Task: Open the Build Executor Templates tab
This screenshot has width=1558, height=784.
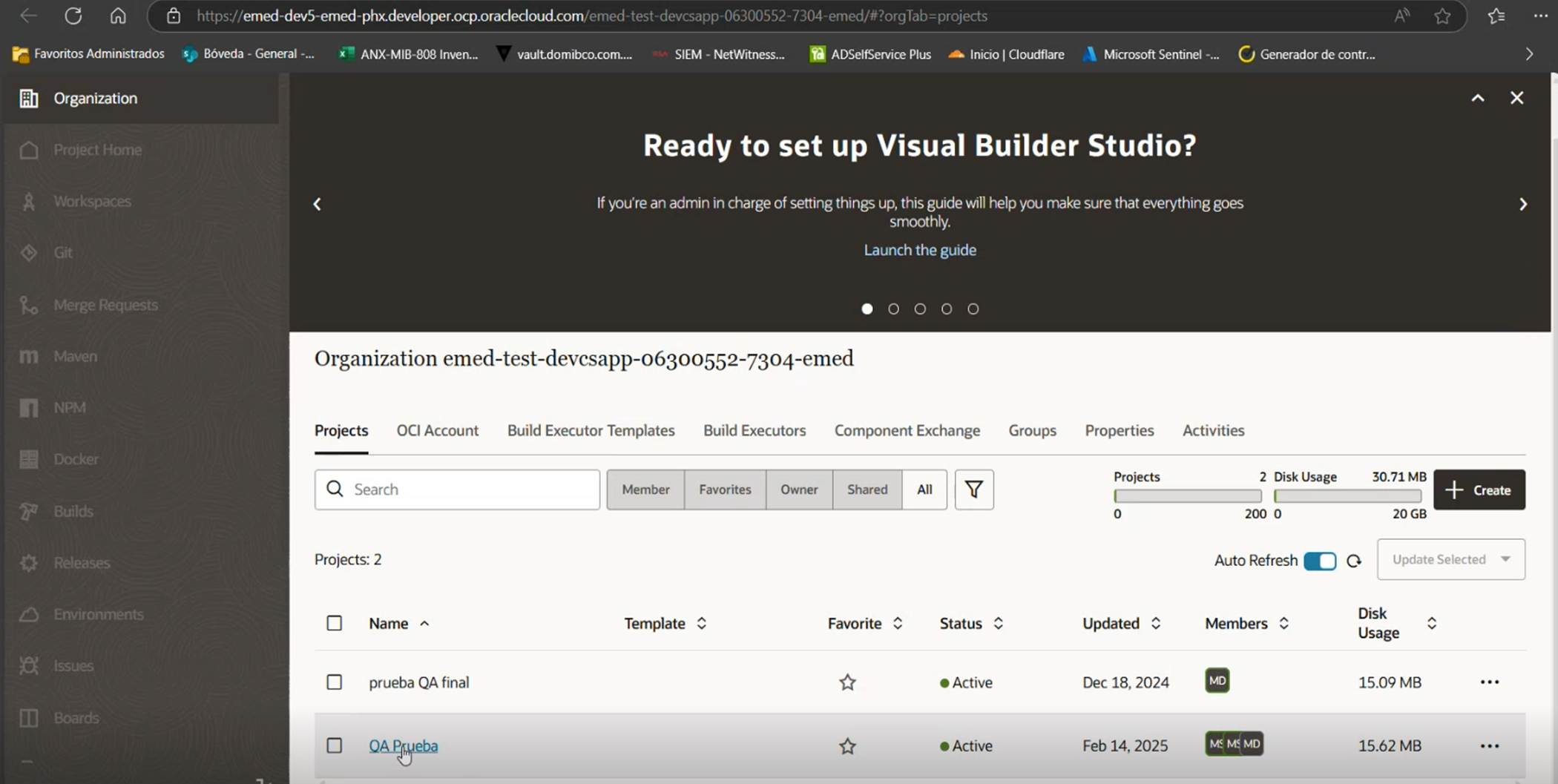Action: 591,431
